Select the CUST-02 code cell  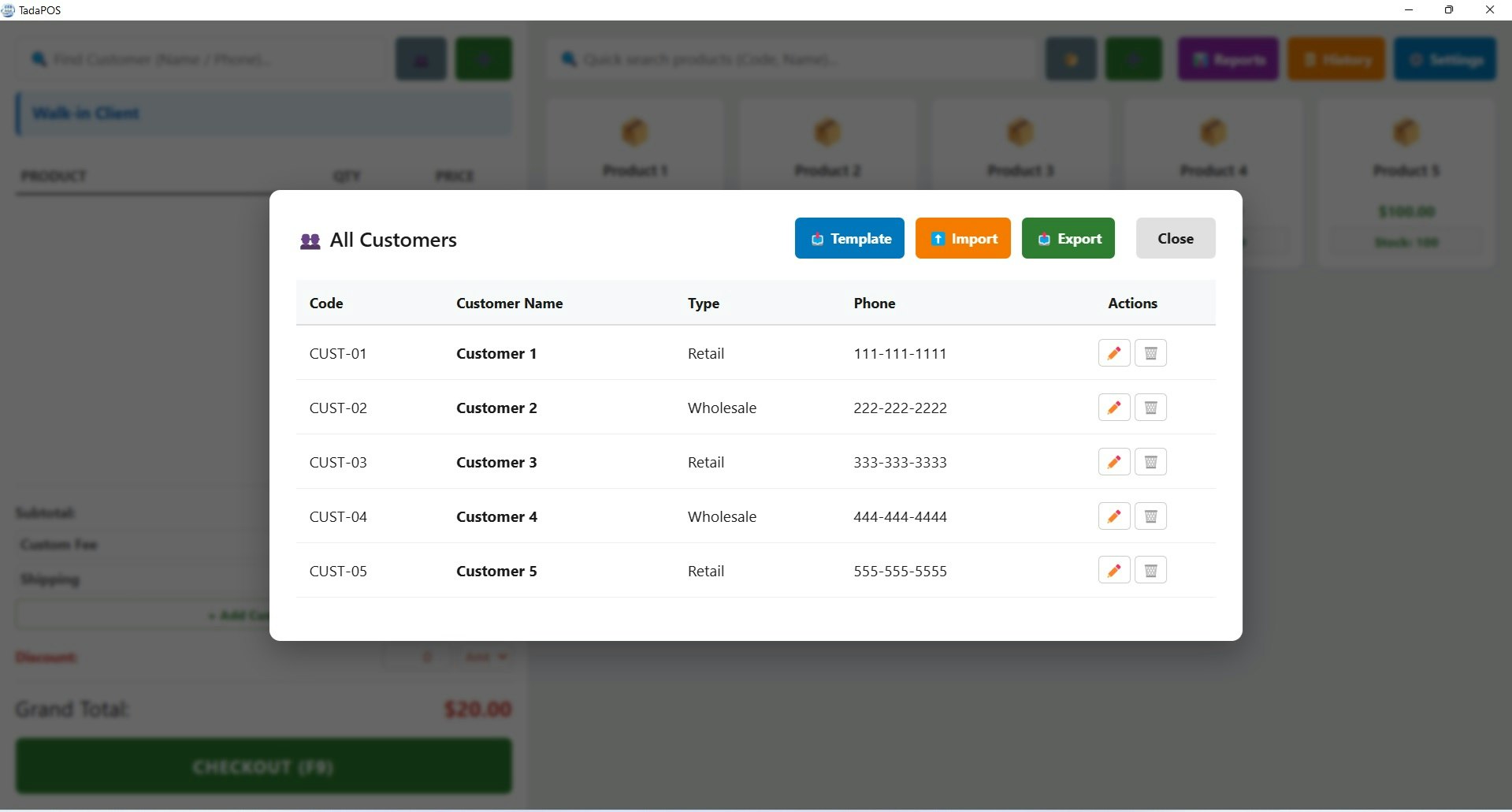[x=338, y=408]
